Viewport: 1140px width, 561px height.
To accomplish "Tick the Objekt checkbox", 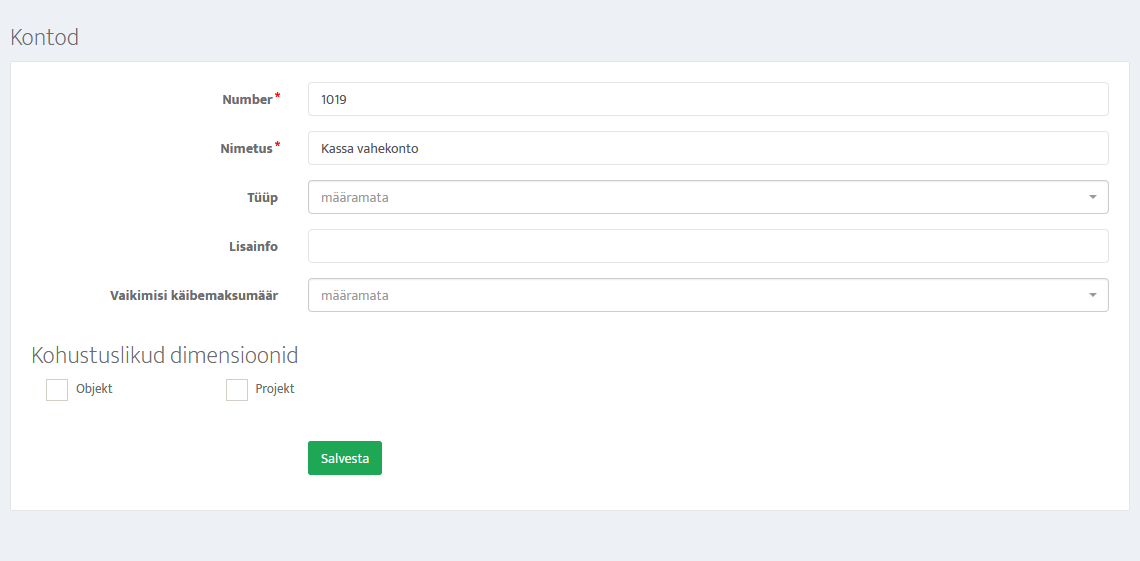I will tap(57, 390).
